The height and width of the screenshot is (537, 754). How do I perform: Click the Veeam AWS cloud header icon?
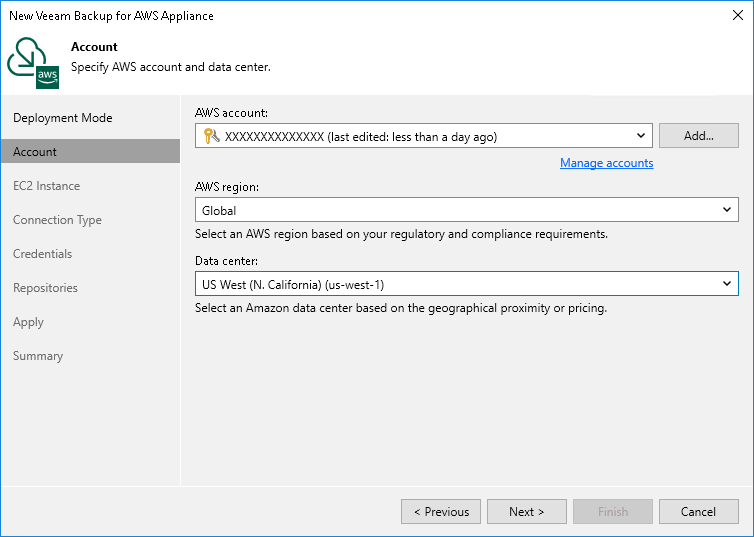pos(33,64)
